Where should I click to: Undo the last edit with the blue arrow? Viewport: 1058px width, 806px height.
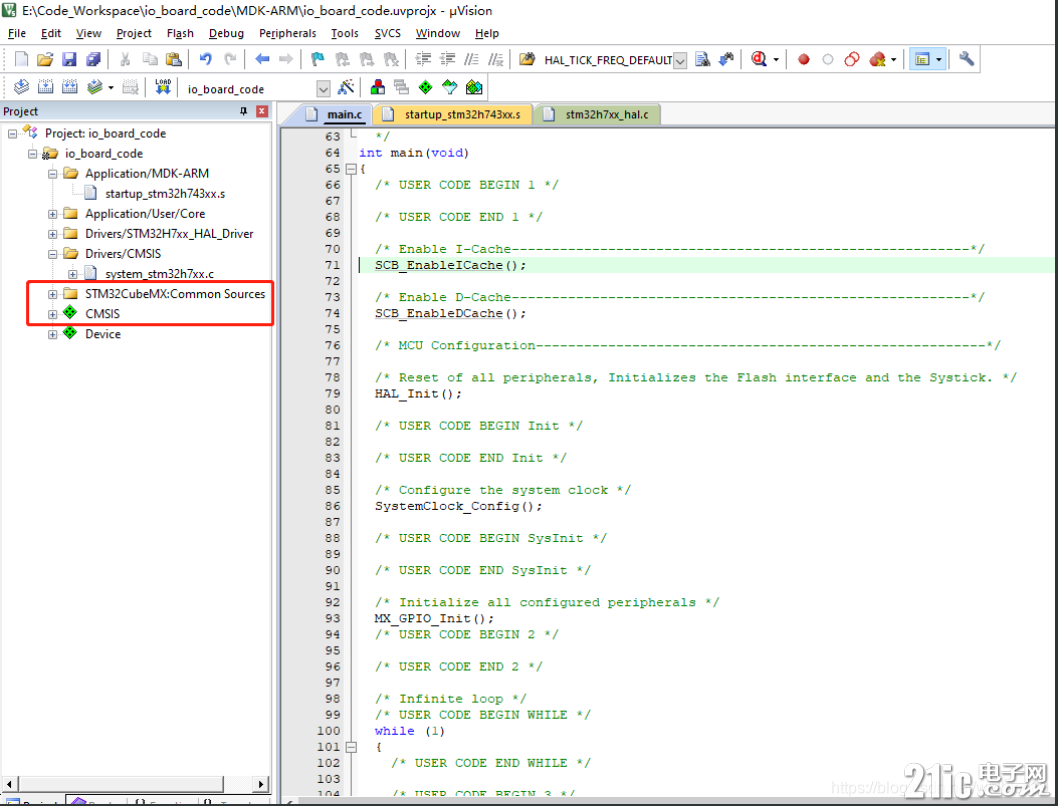(x=206, y=59)
